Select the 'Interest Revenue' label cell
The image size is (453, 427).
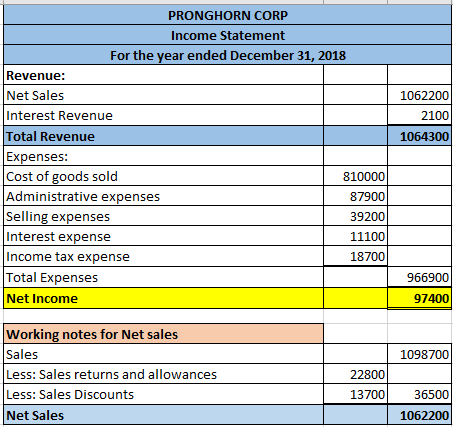pyautogui.click(x=163, y=115)
